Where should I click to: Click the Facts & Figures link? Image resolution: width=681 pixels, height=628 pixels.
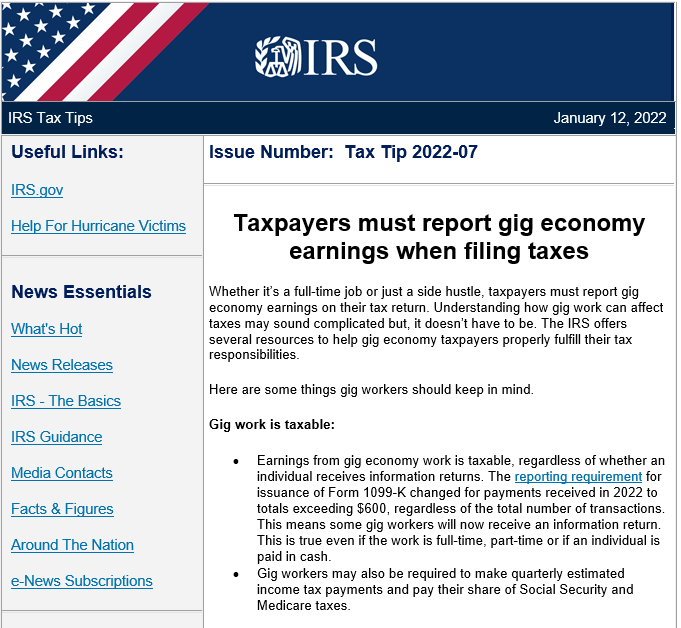point(62,509)
